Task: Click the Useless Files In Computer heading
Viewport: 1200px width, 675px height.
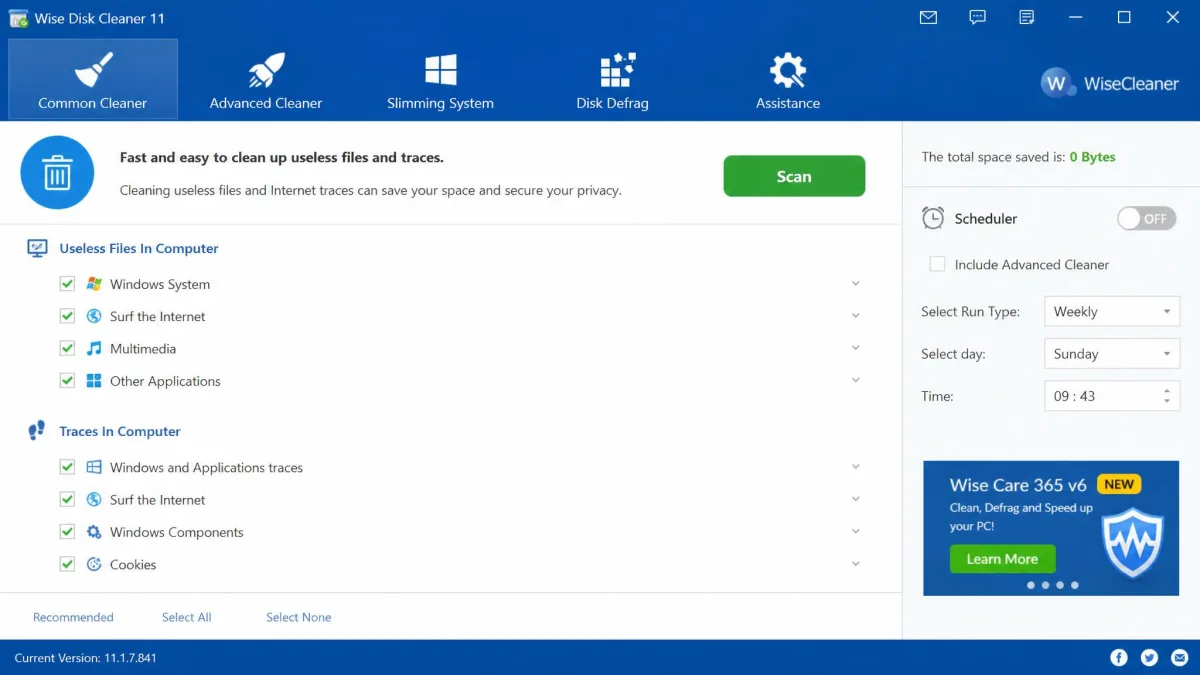Action: coord(139,248)
